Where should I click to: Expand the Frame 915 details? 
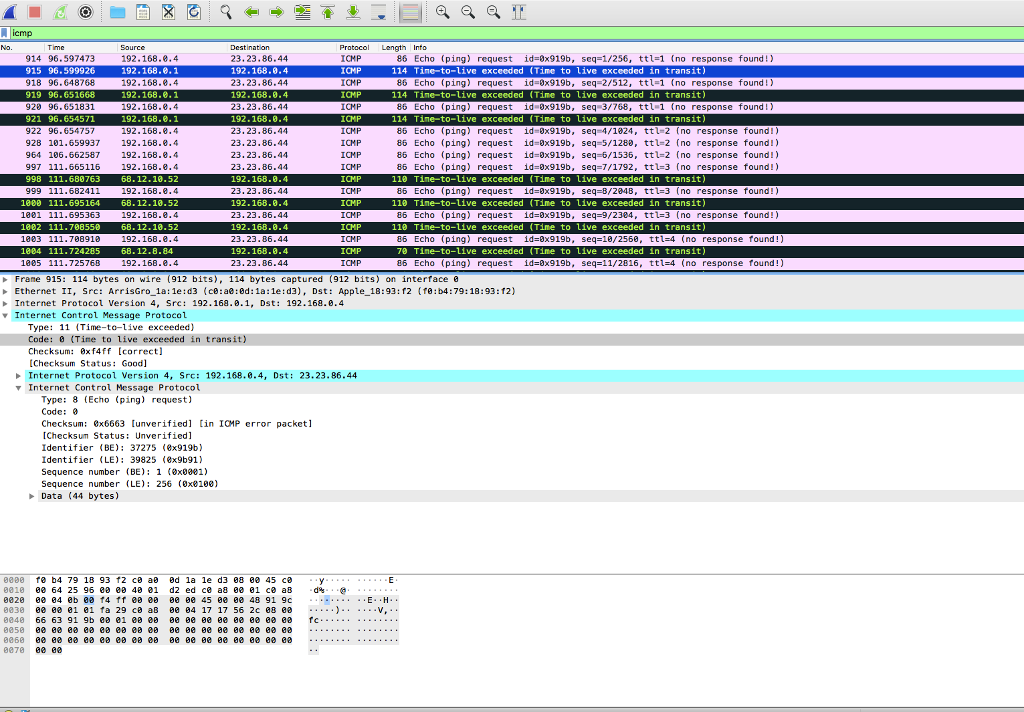(x=7, y=279)
